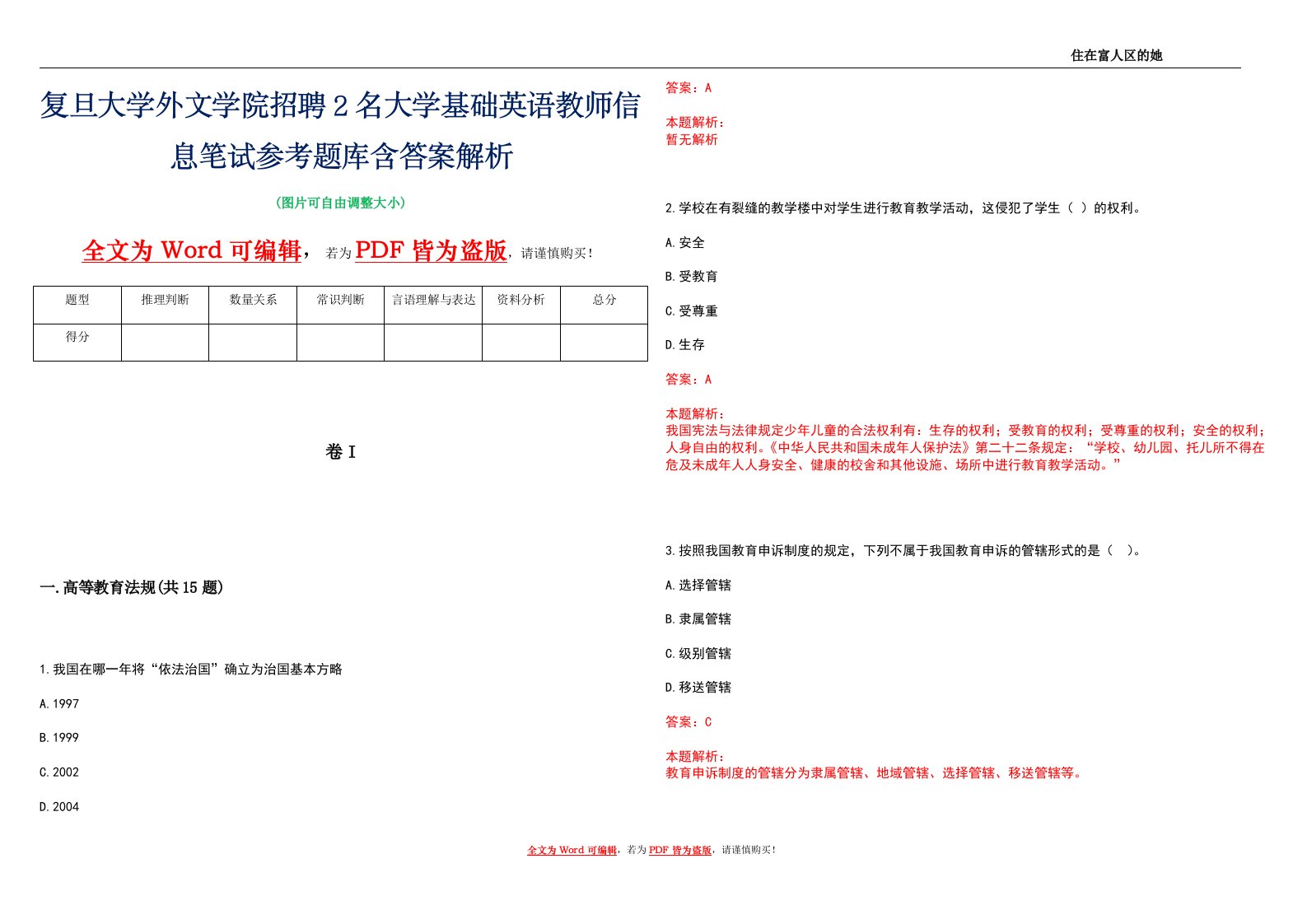Select option 'B.1999'
The height and width of the screenshot is (924, 1307).
[x=59, y=738]
